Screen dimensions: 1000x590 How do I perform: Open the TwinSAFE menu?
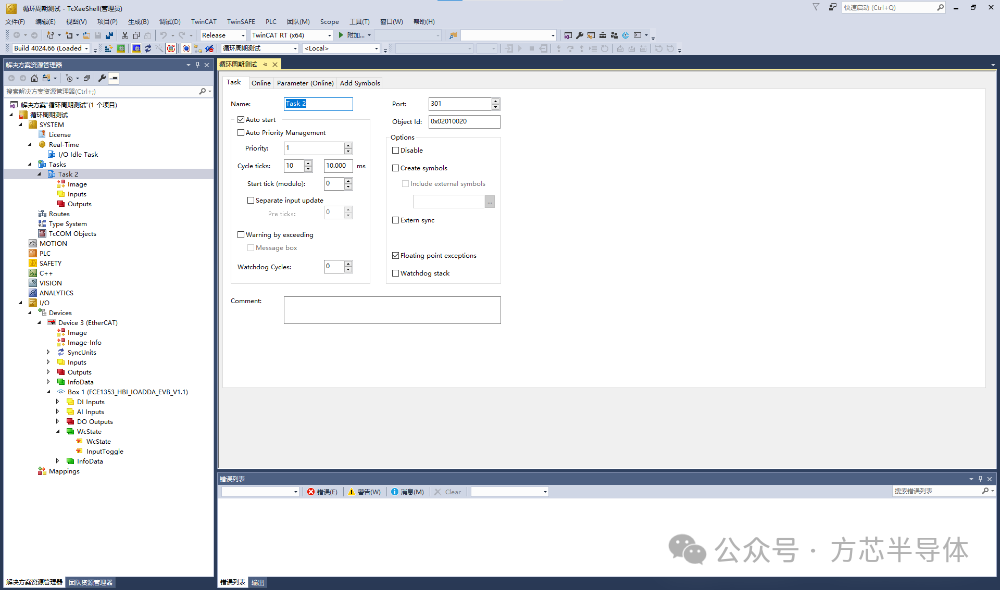[241, 22]
